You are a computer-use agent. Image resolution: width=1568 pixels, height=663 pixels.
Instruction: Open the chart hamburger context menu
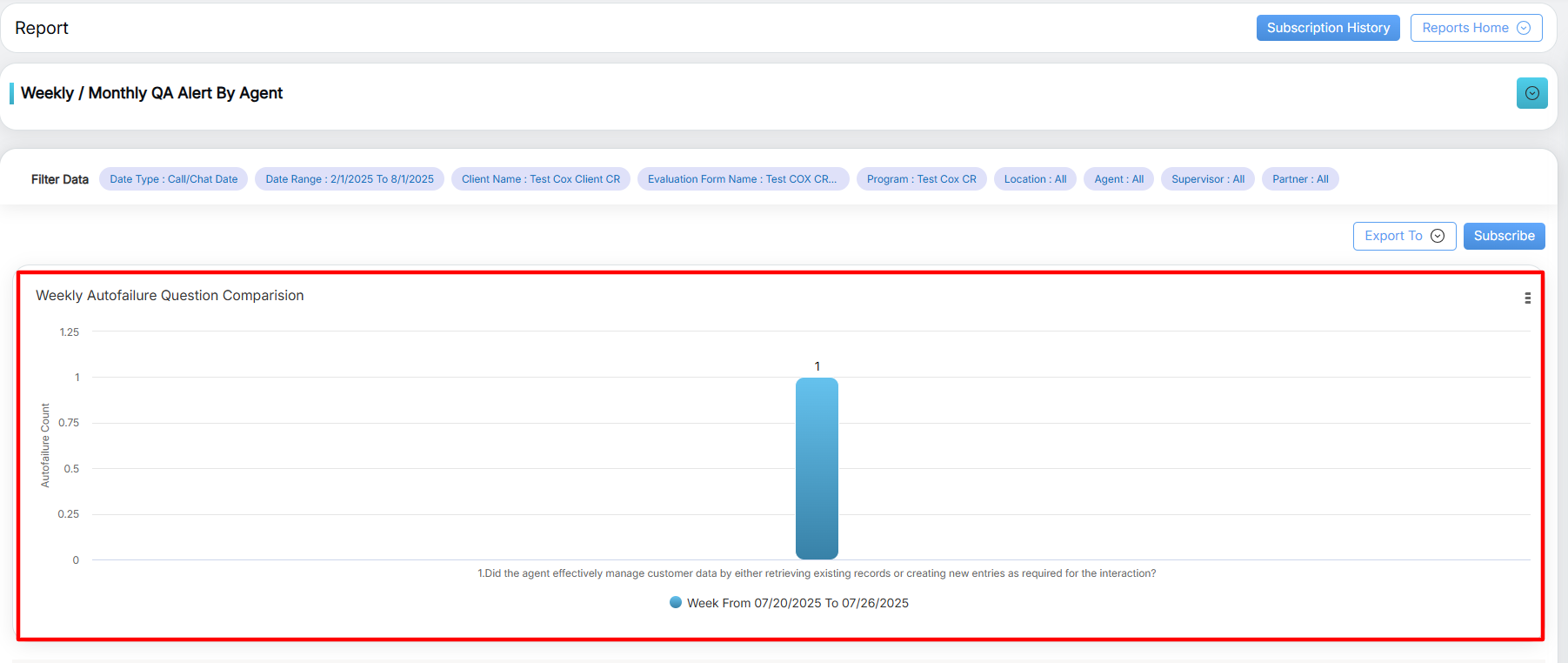[x=1527, y=298]
